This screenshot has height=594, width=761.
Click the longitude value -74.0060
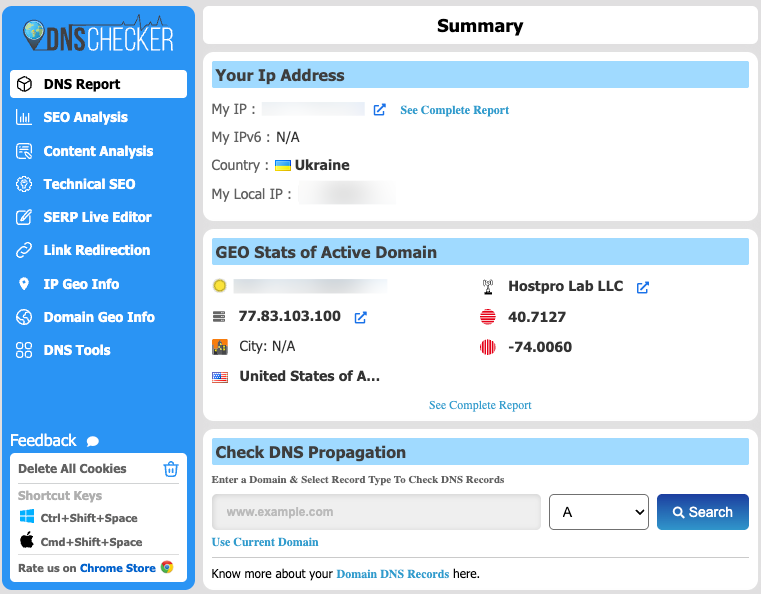click(x=540, y=347)
